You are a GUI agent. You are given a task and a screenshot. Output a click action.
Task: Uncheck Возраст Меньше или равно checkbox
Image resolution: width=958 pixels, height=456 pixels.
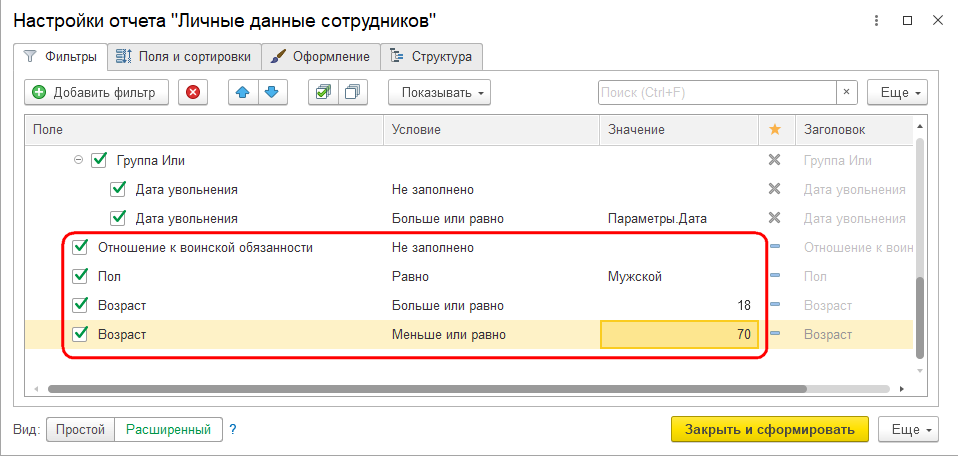[80, 334]
